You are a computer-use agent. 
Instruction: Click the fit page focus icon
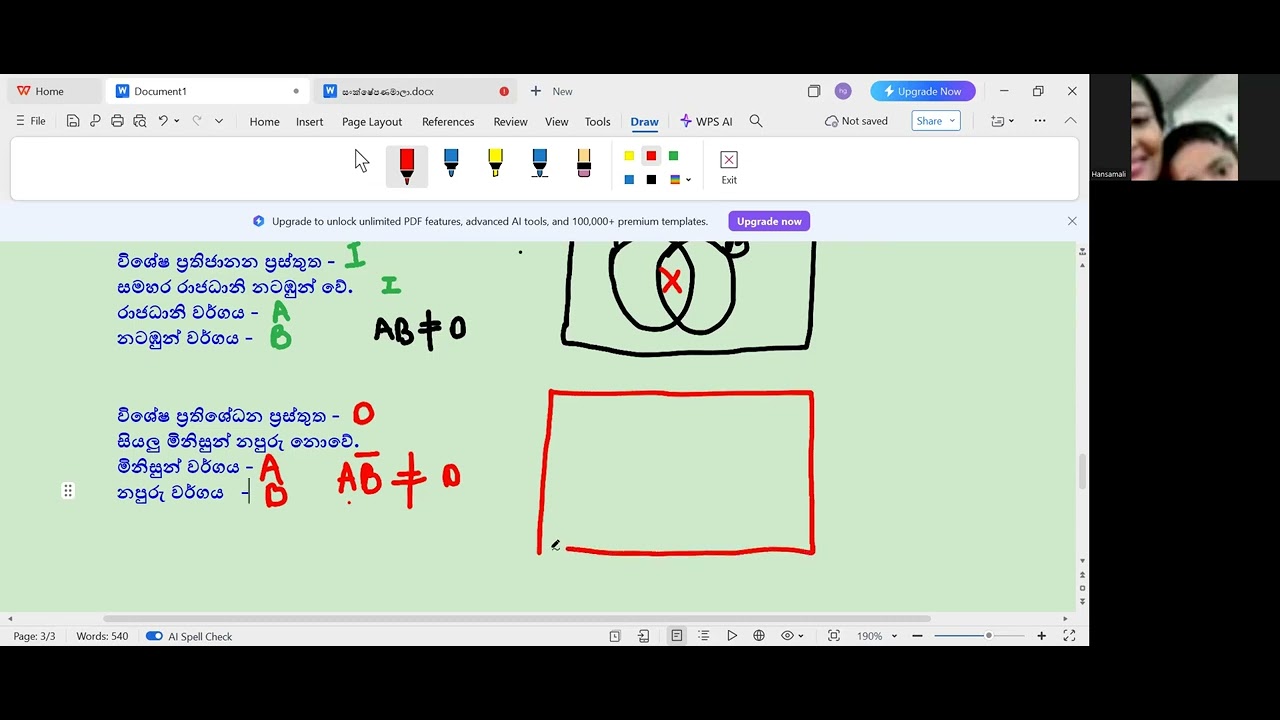coord(834,636)
